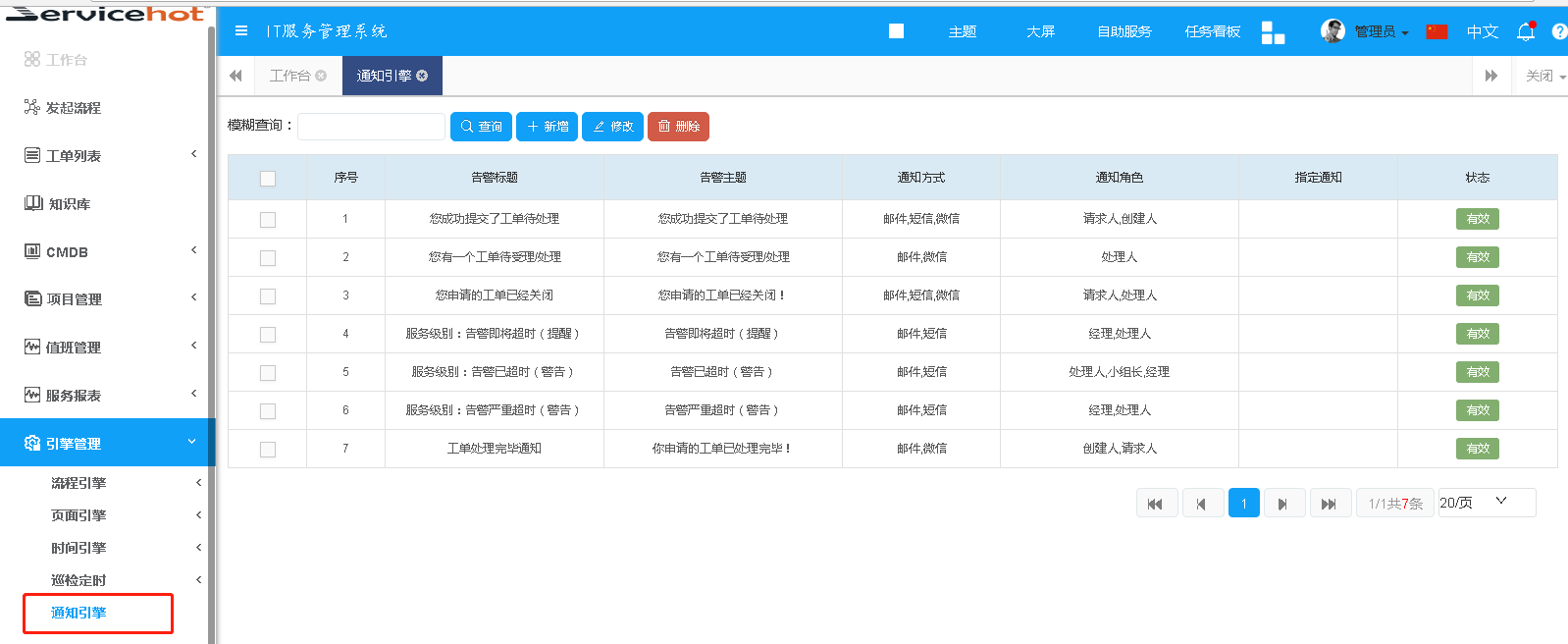Click the 新增 button
This screenshot has height=644, width=1568.
pos(547,127)
